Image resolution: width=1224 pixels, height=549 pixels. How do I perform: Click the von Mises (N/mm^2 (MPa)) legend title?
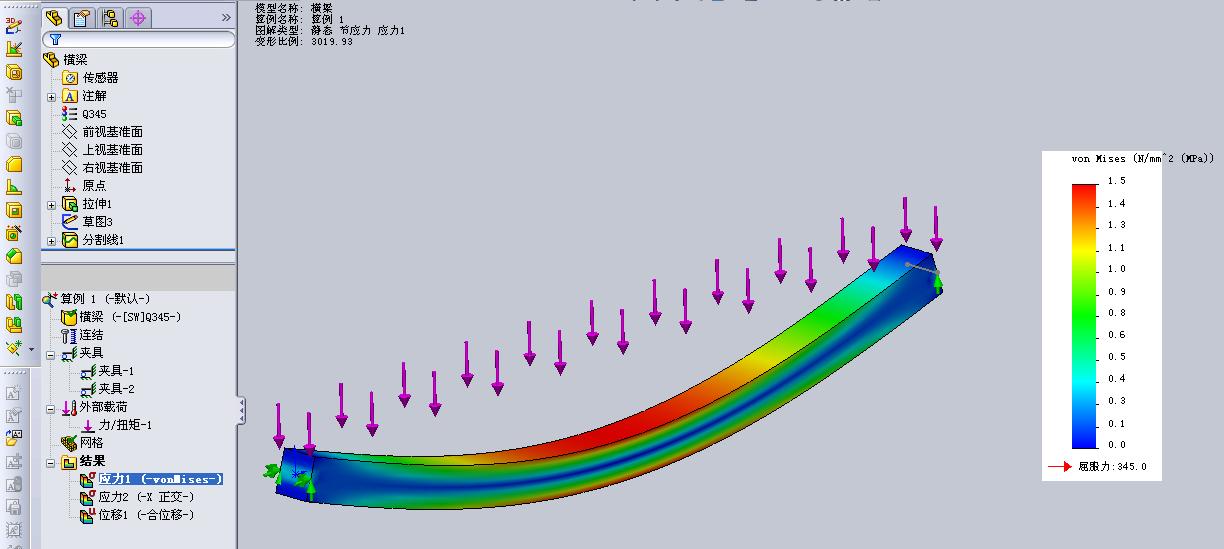click(1143, 158)
